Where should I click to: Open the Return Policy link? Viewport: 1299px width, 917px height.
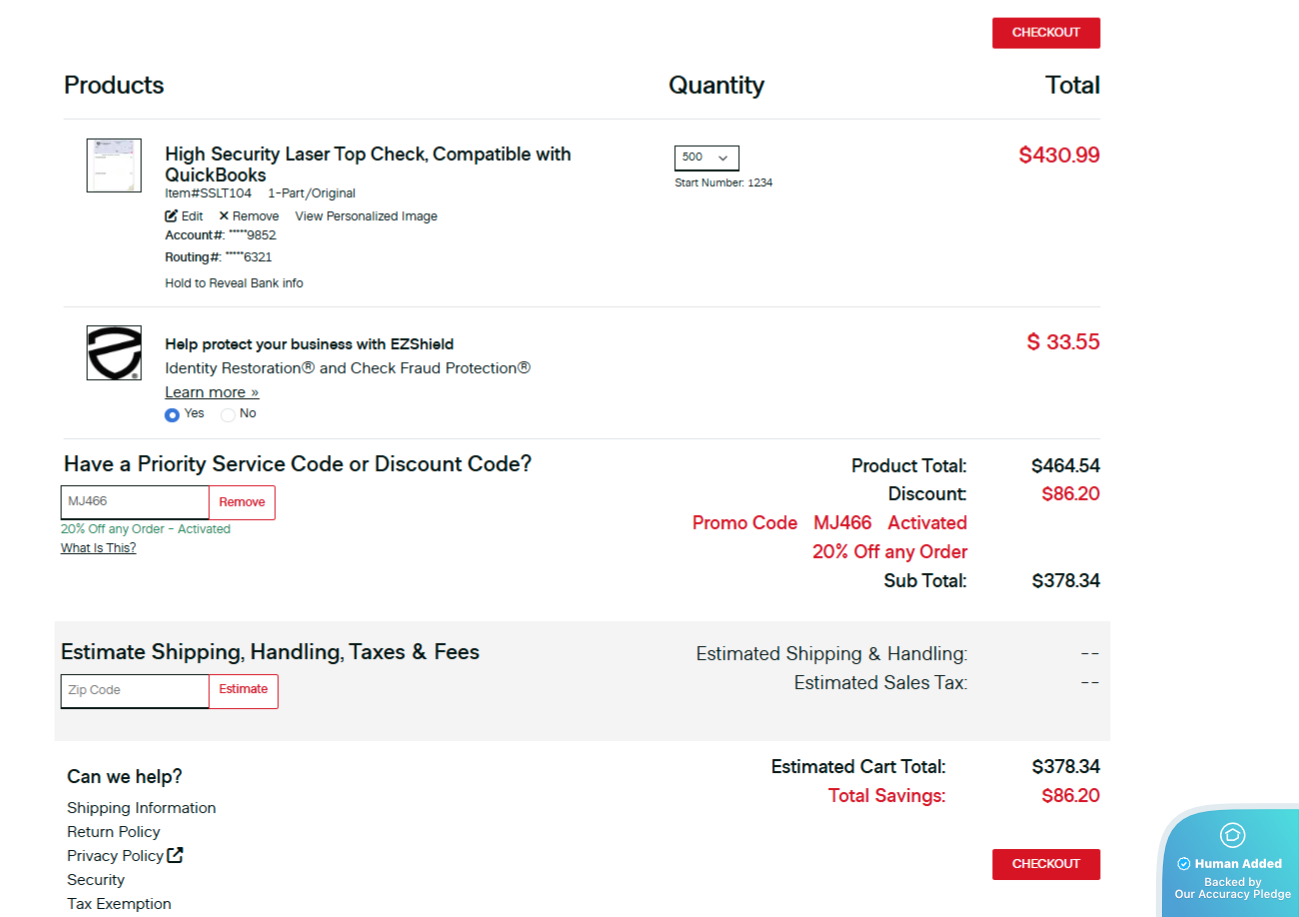click(x=113, y=832)
